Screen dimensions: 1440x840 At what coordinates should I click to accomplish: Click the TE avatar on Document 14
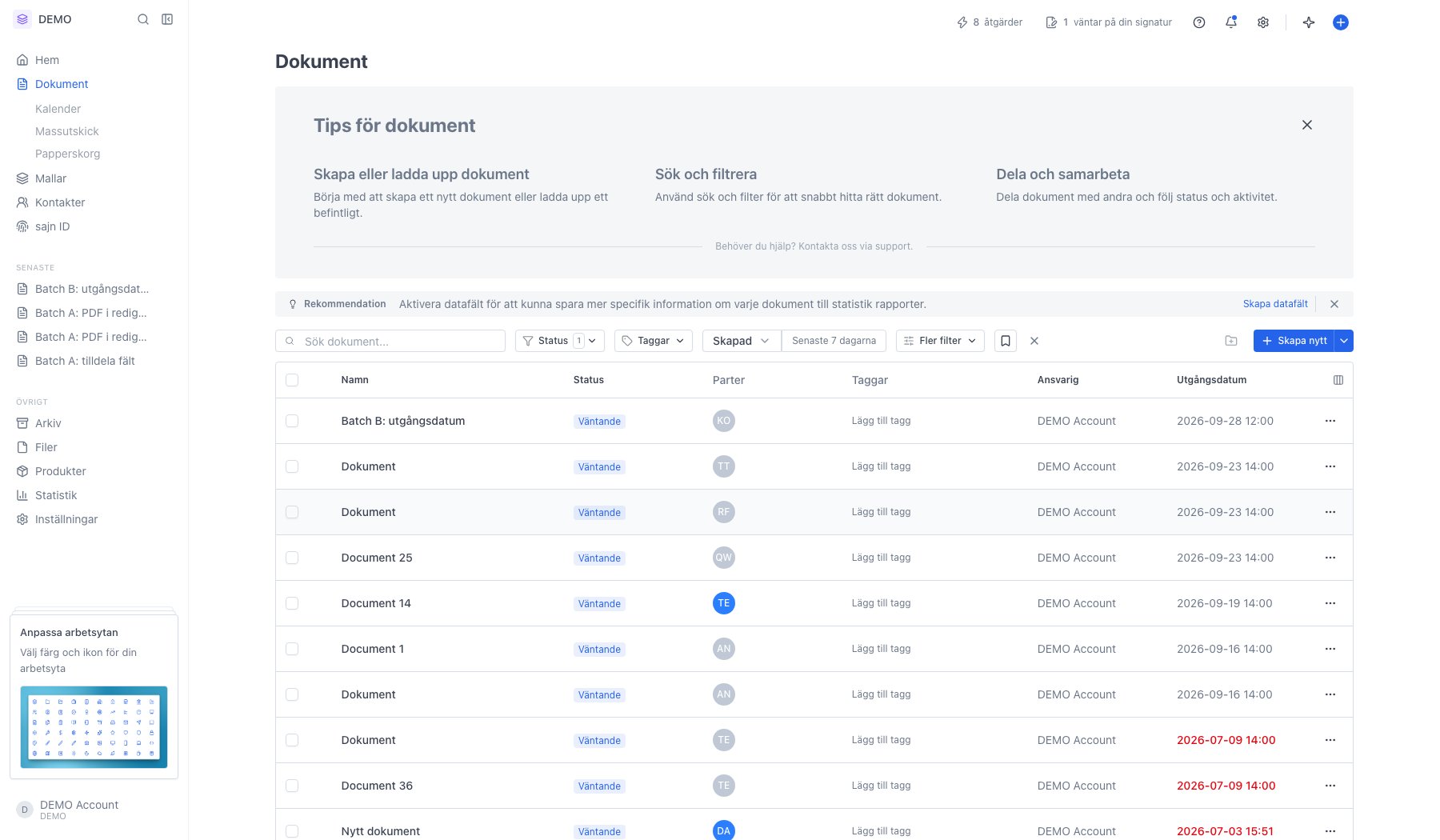coord(724,603)
